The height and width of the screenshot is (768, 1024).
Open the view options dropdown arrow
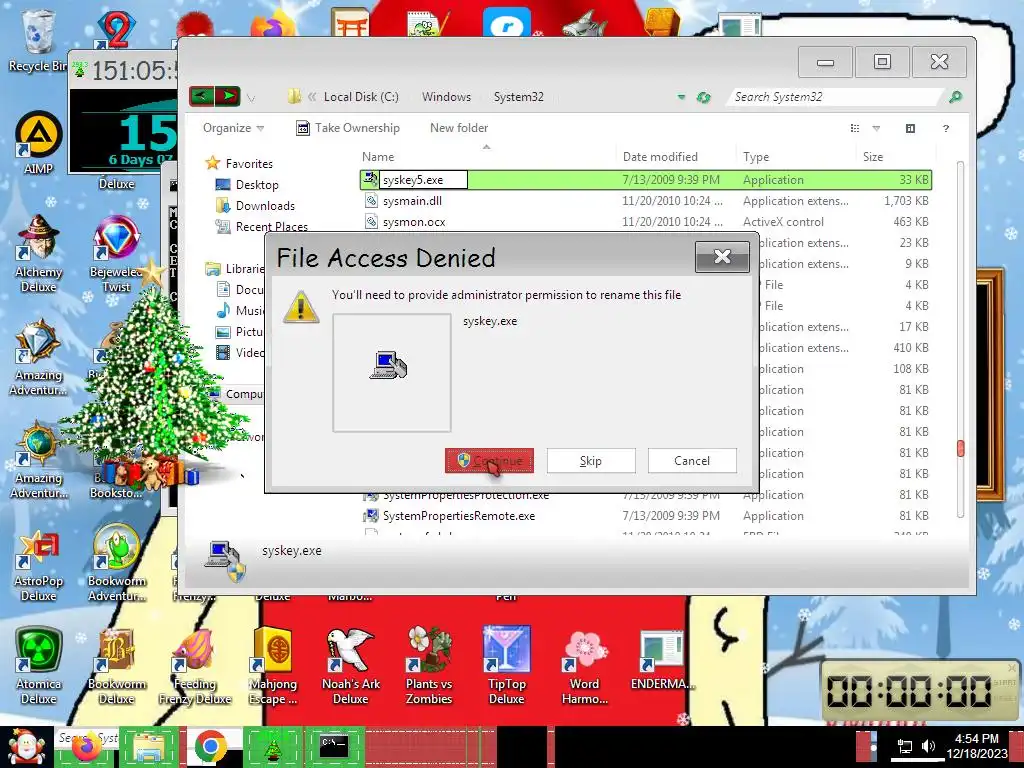click(x=876, y=129)
